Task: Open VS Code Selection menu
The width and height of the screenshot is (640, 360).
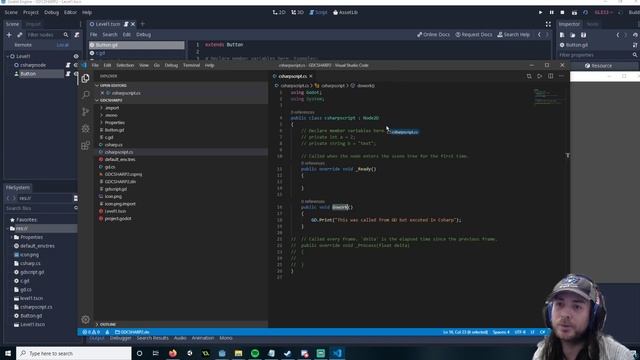Action: coord(125,65)
